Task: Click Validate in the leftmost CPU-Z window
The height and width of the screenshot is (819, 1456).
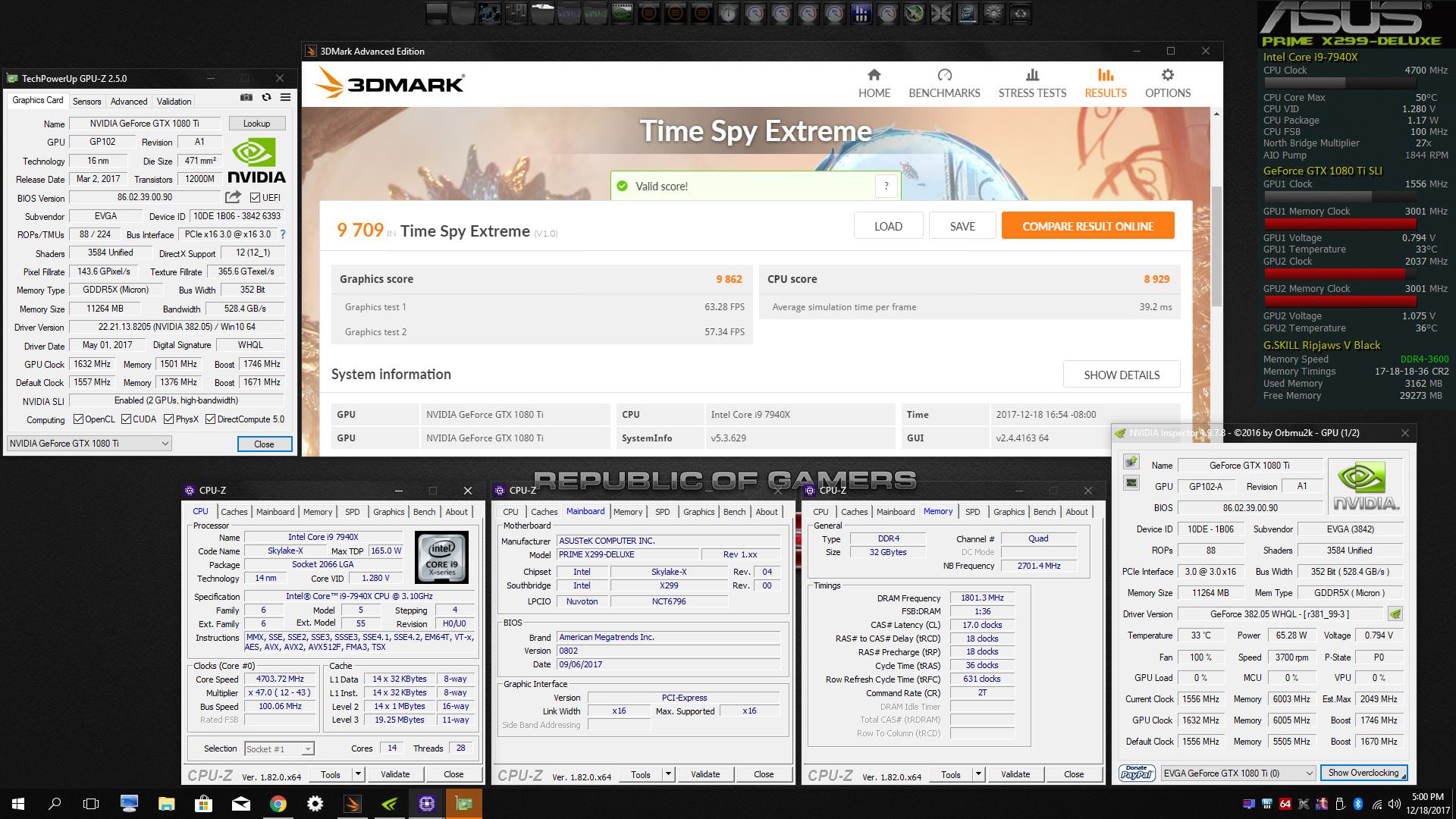Action: (395, 774)
